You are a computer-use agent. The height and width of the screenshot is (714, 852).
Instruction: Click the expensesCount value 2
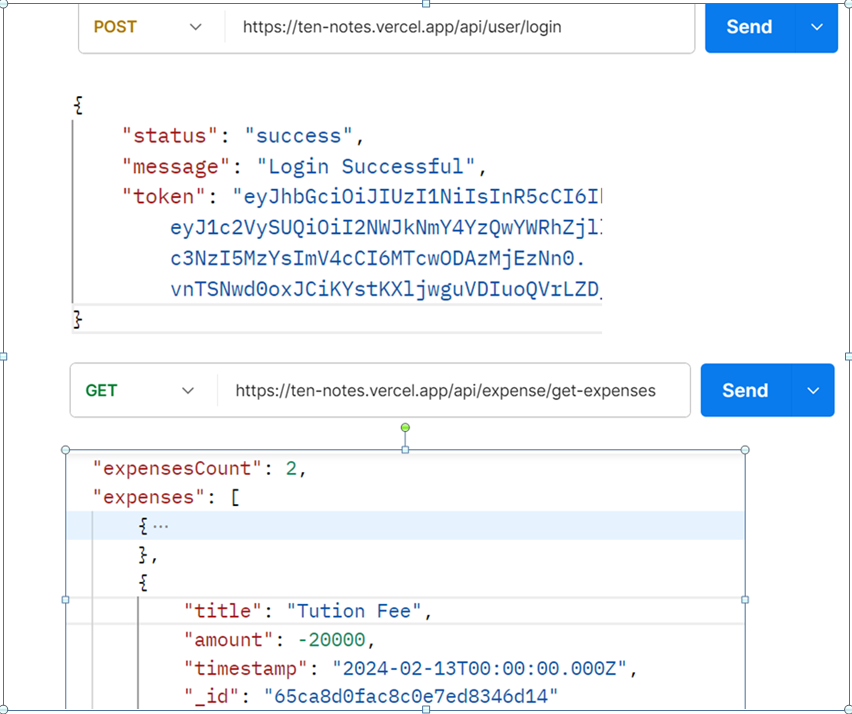coord(291,468)
